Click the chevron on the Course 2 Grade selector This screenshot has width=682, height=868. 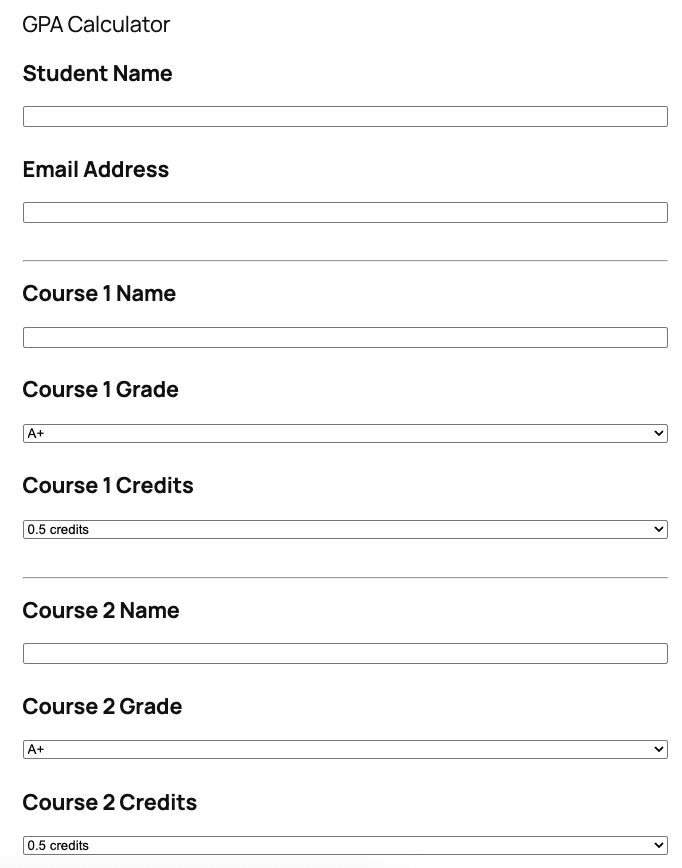[x=658, y=748]
